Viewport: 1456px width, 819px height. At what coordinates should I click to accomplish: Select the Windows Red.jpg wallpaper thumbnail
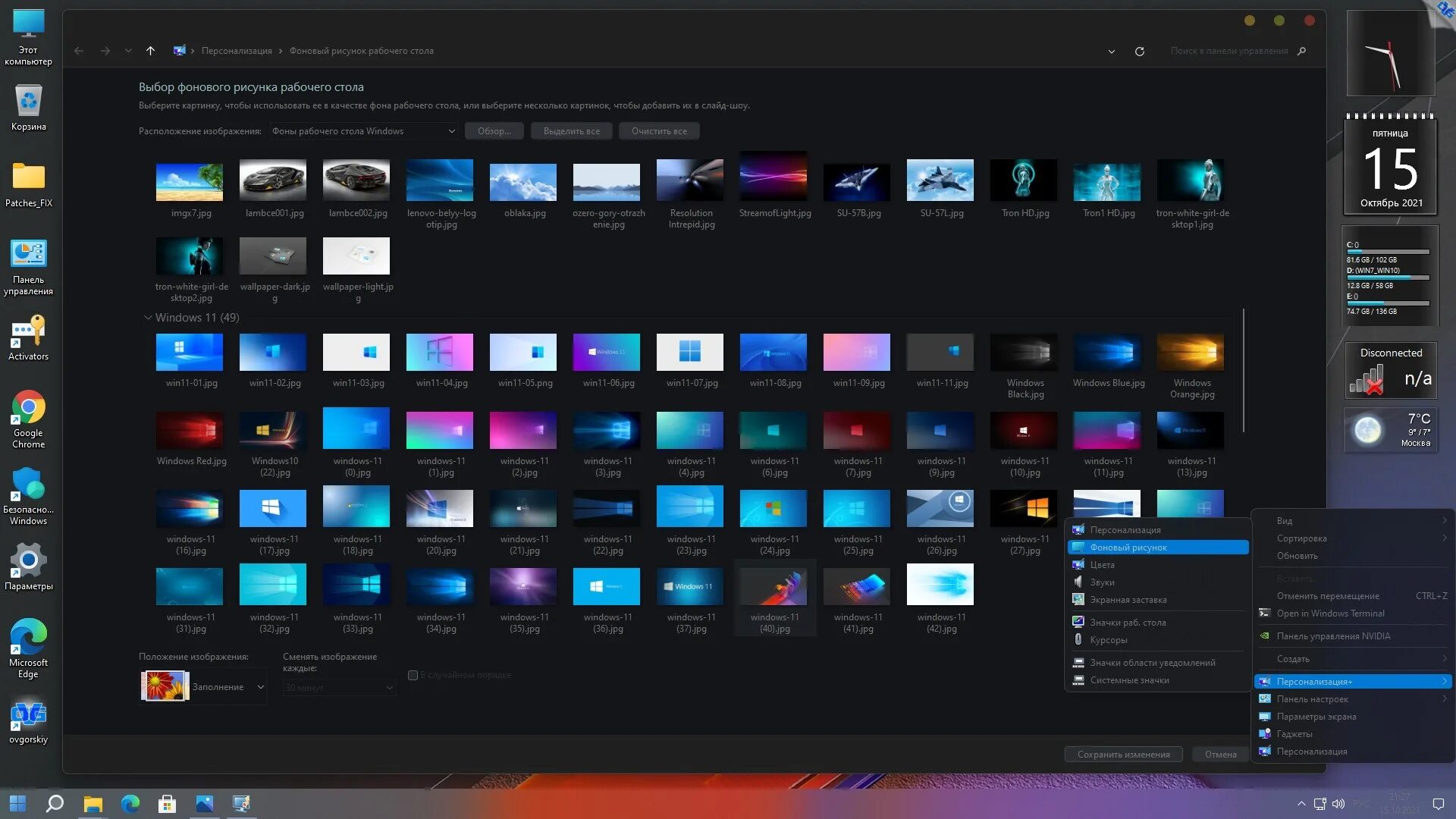(190, 431)
